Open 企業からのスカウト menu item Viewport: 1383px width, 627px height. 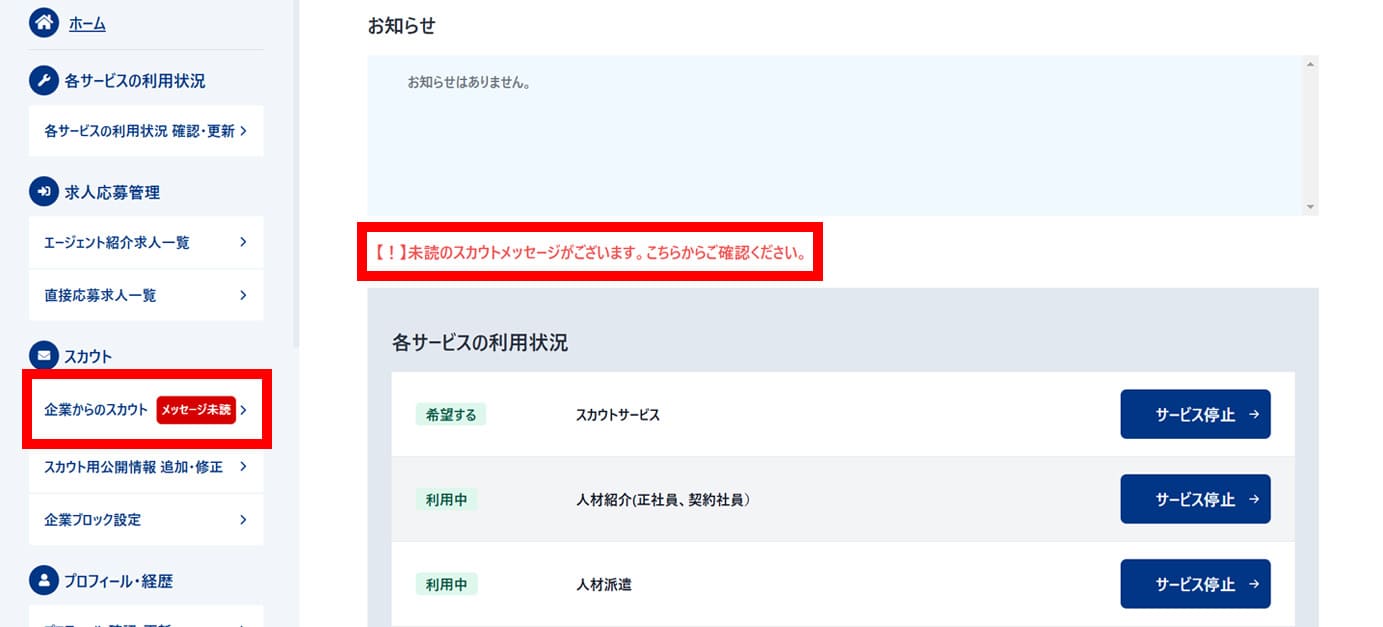point(96,409)
